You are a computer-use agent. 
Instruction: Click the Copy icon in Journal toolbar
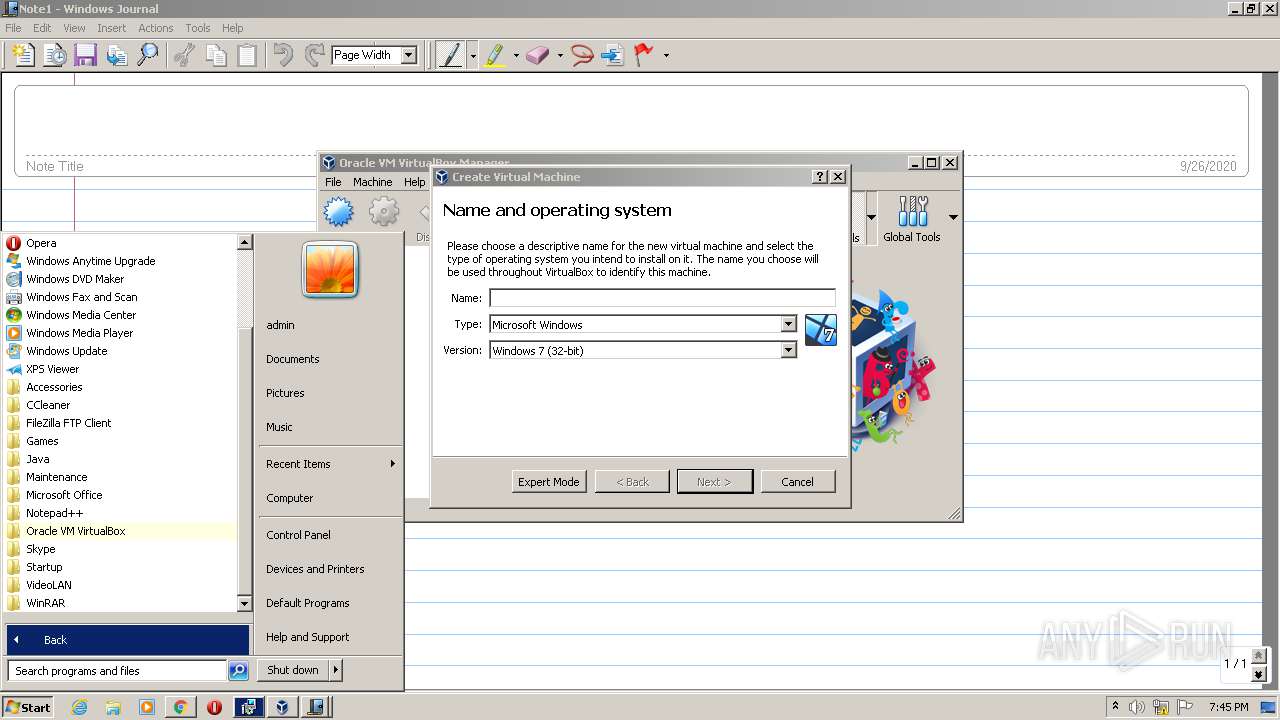pyautogui.click(x=215, y=55)
